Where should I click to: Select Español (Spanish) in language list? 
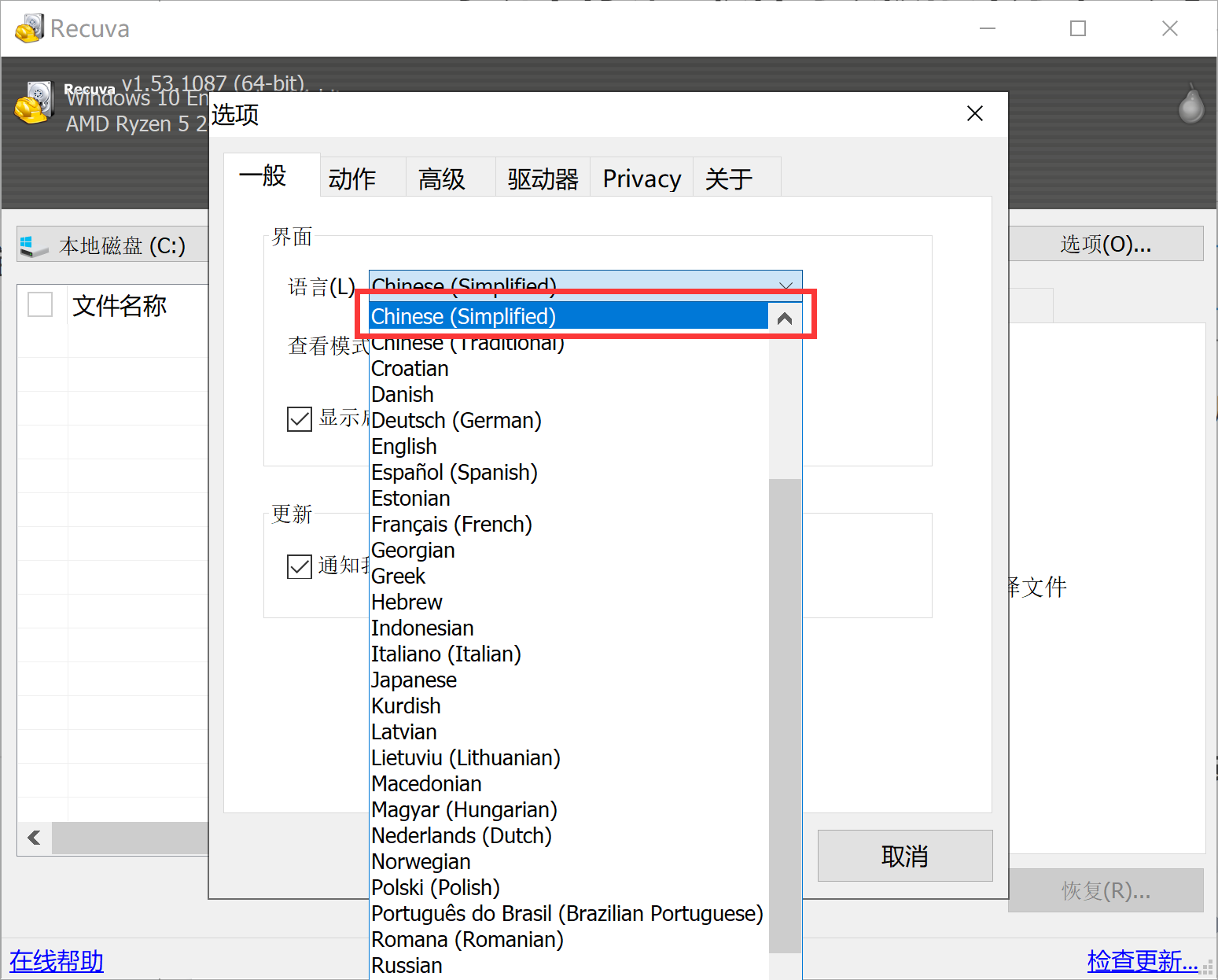click(x=569, y=472)
